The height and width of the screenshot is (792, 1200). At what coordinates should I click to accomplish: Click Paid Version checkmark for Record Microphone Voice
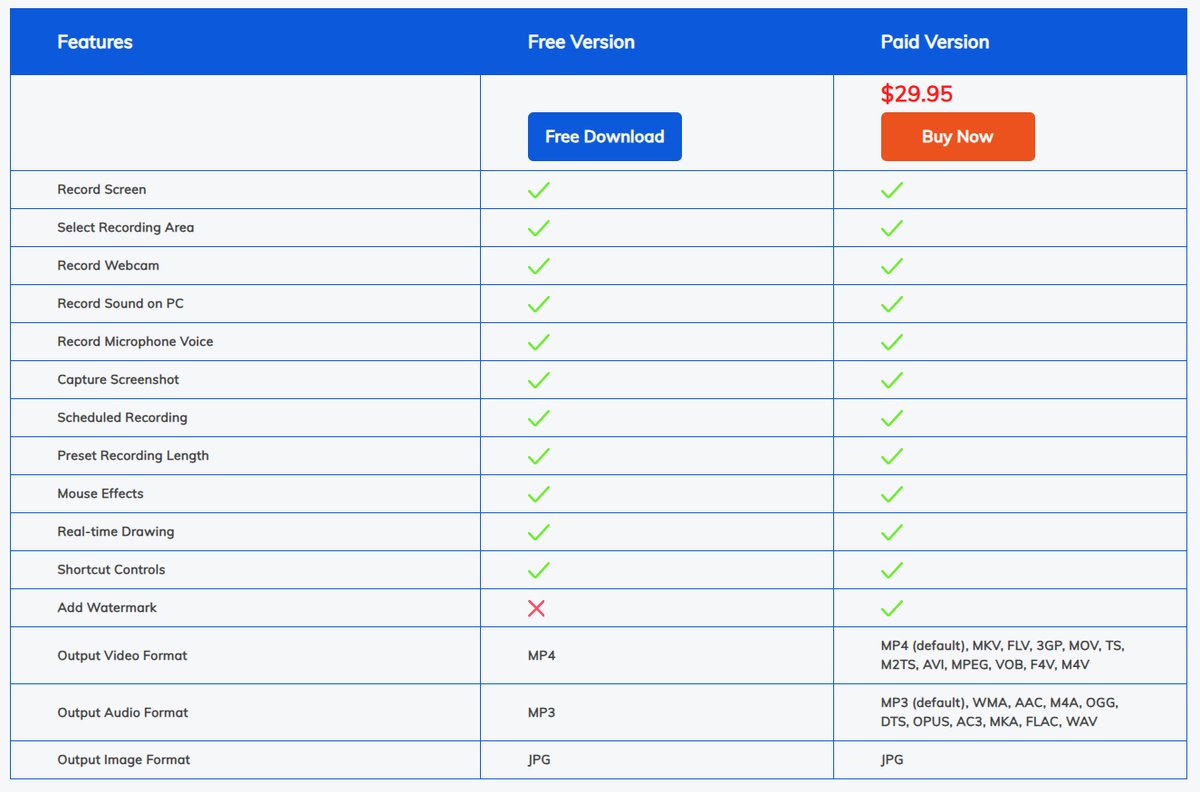pyautogui.click(x=892, y=342)
